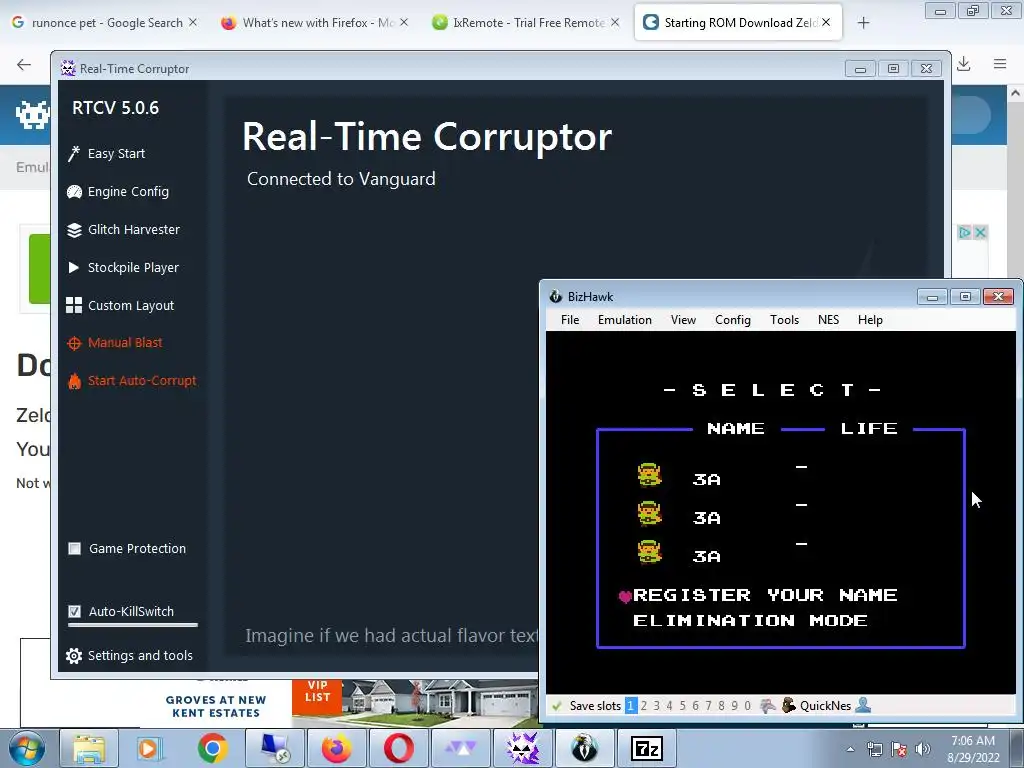The height and width of the screenshot is (768, 1024).
Task: Select save slot 2 in BizHawk
Action: [x=644, y=706]
